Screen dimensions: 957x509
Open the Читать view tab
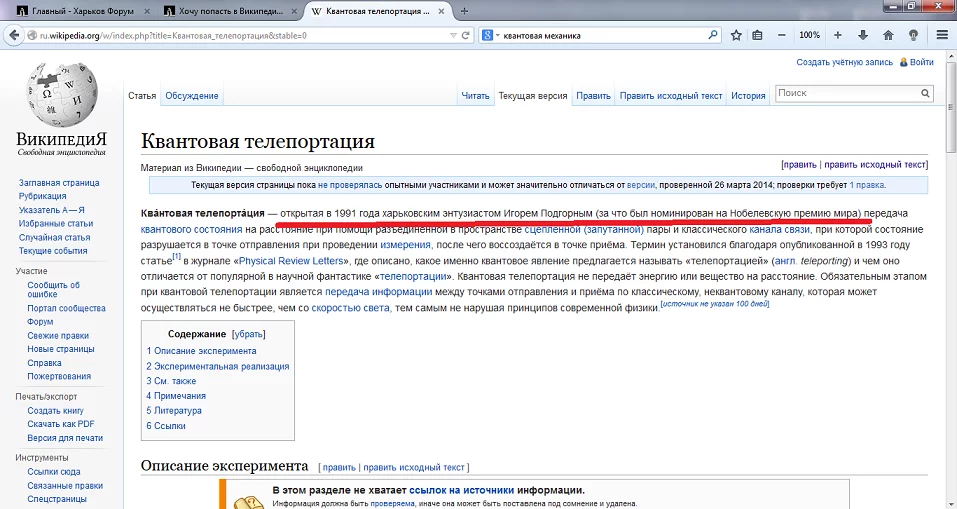click(x=475, y=96)
